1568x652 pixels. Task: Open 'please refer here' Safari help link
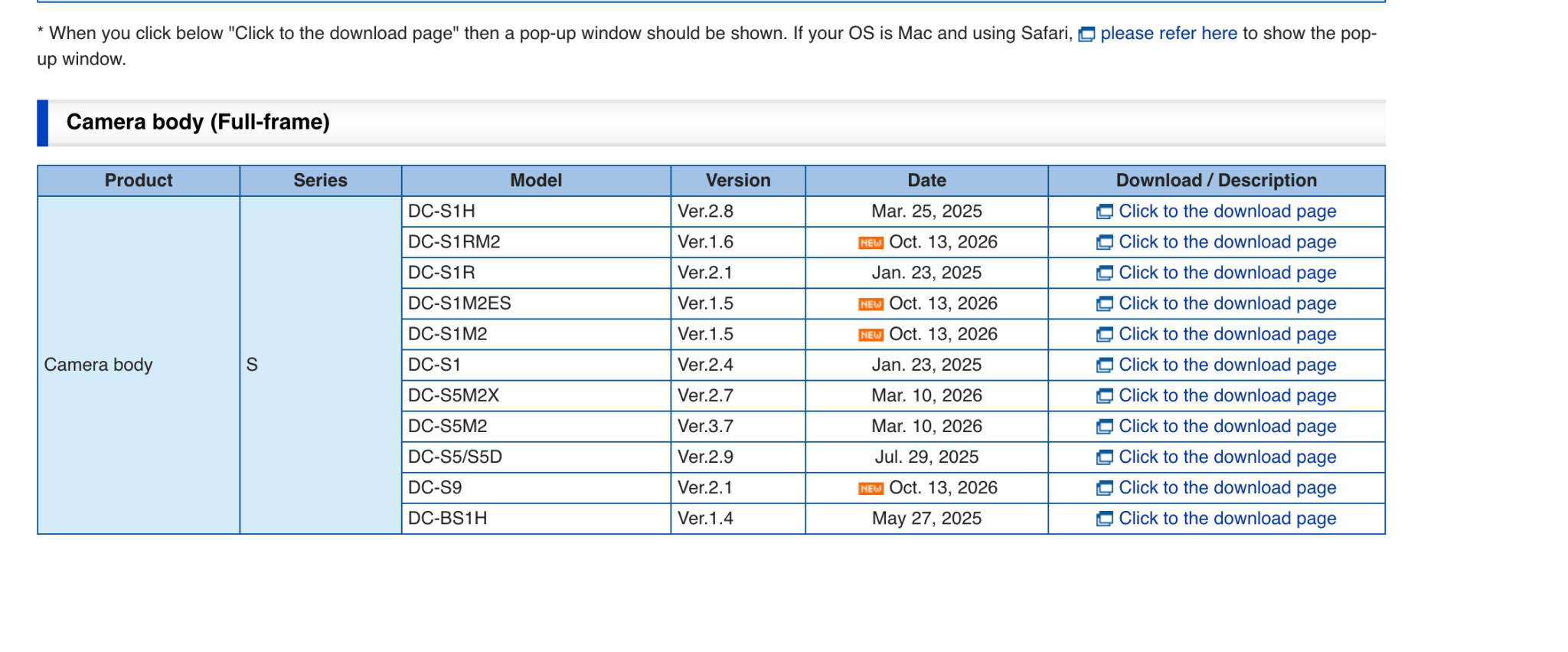click(1168, 33)
